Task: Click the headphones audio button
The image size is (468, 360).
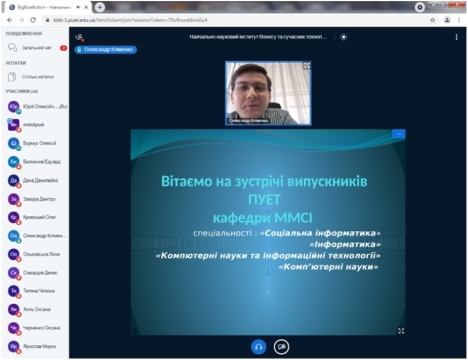Action: click(258, 347)
